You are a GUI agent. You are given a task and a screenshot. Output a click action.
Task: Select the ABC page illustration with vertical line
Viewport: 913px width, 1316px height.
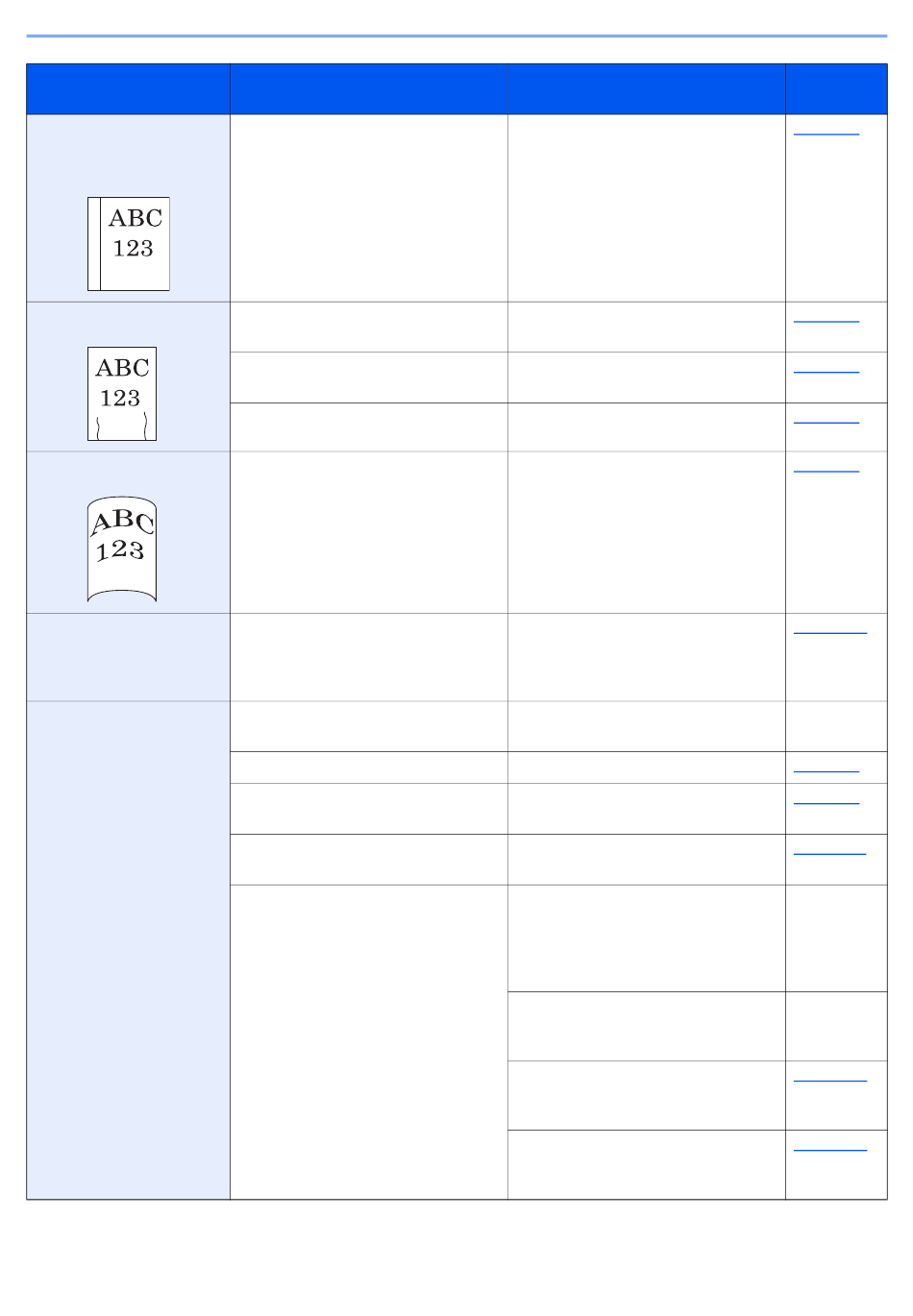coord(129,244)
